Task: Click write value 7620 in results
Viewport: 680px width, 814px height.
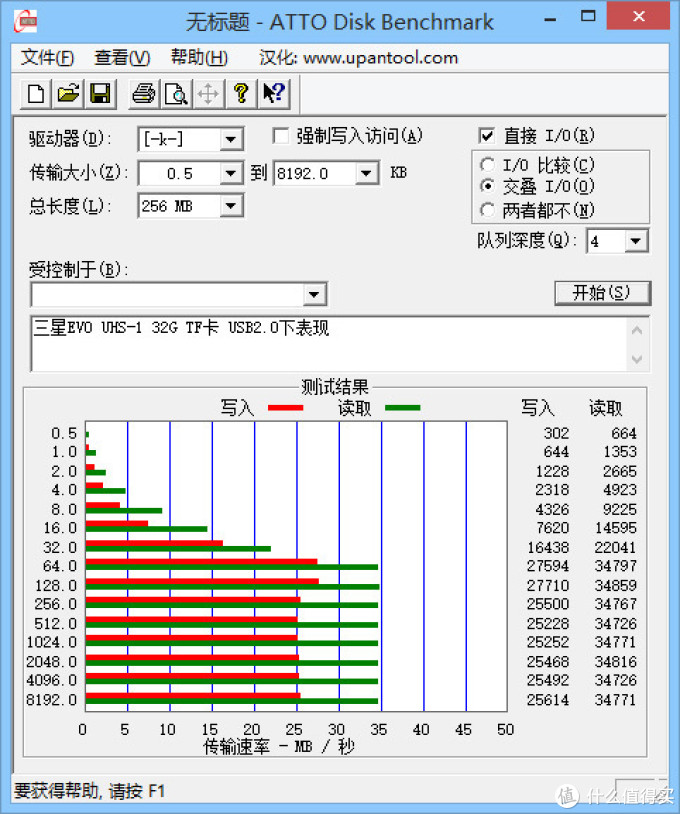Action: pos(552,528)
